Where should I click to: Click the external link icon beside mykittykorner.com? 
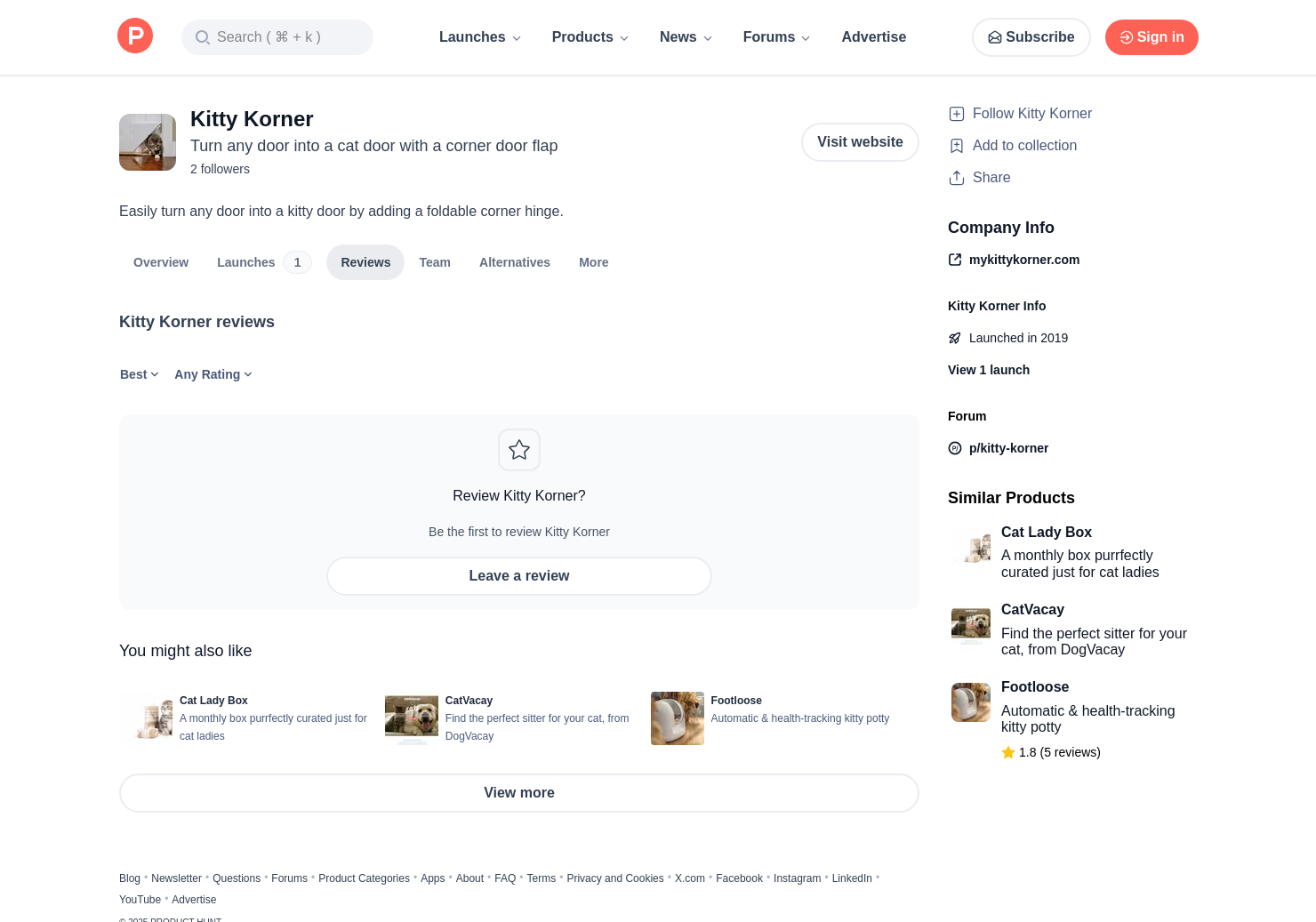955,260
